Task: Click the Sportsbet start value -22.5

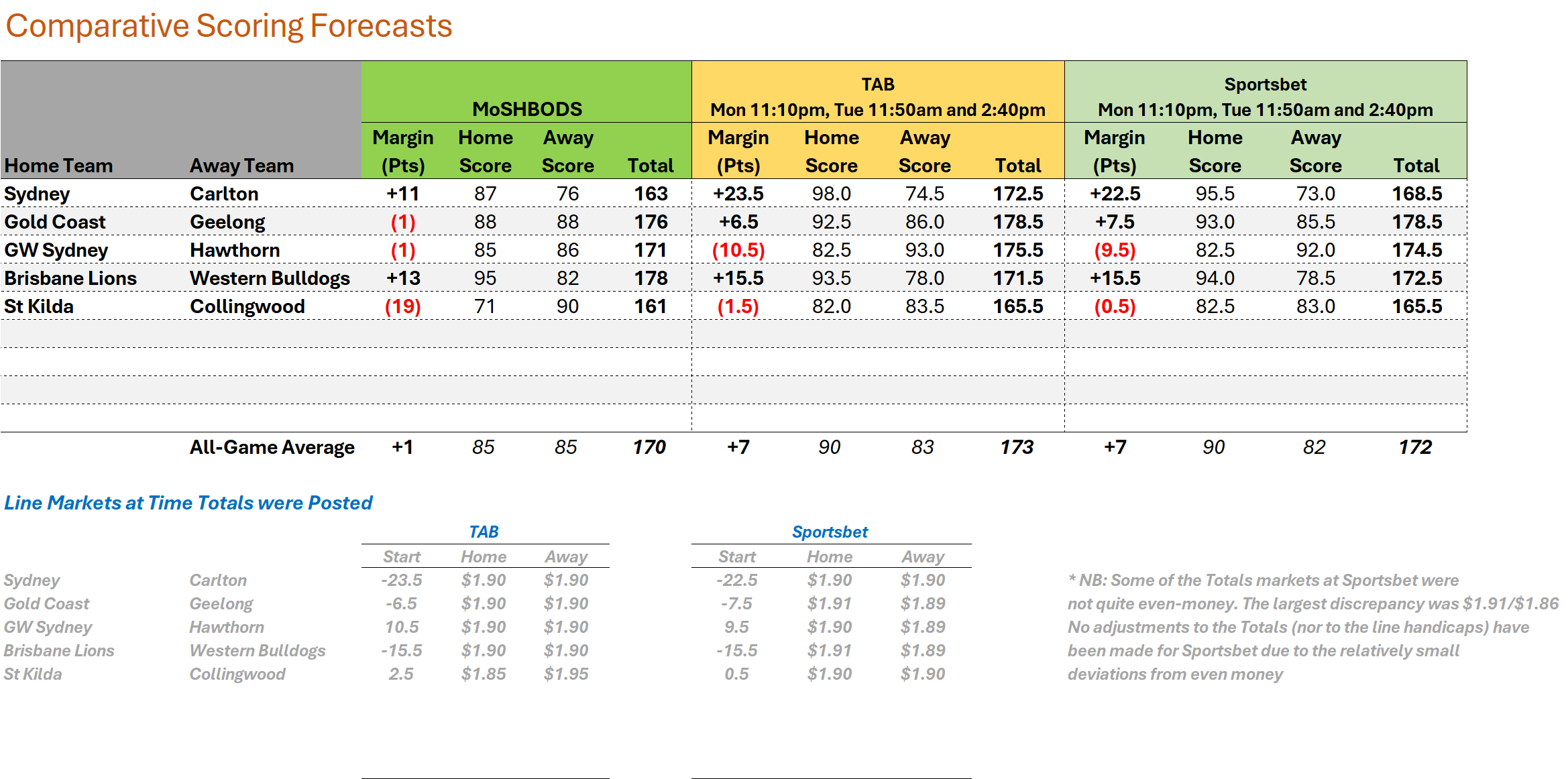Action: click(736, 580)
